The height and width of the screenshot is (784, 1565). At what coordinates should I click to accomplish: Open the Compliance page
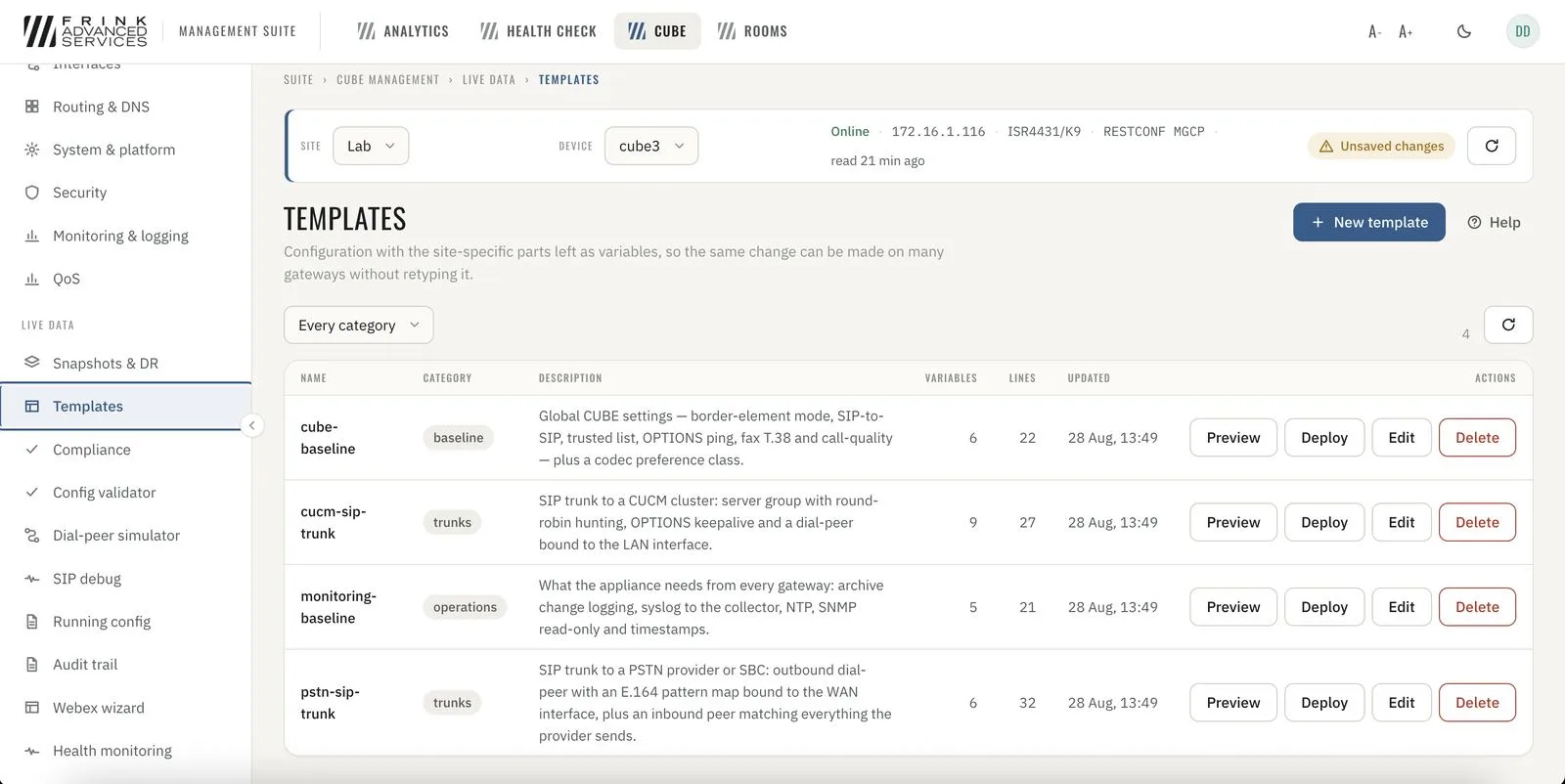coord(125,450)
